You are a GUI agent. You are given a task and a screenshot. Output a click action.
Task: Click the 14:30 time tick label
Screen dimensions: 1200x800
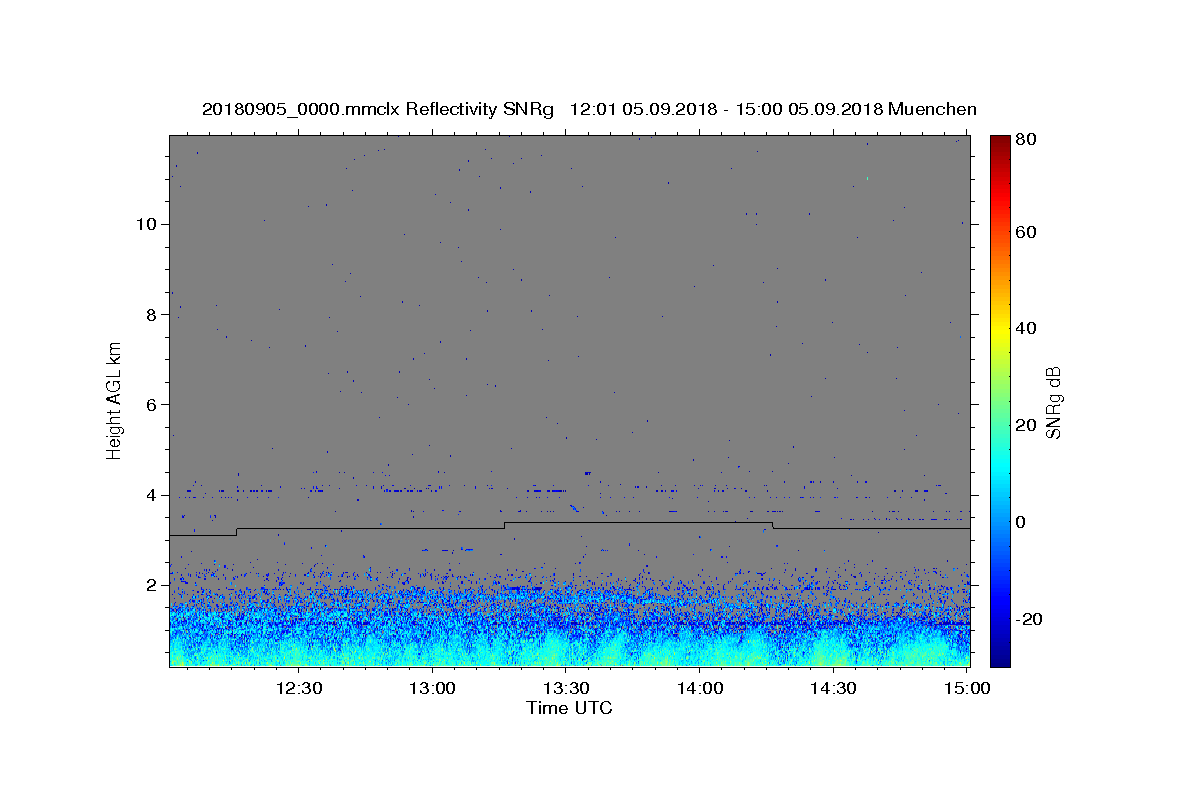coord(833,688)
